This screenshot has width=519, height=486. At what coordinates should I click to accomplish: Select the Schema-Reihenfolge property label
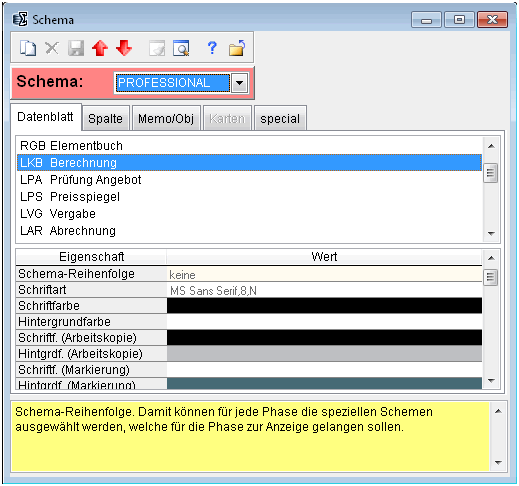91,274
